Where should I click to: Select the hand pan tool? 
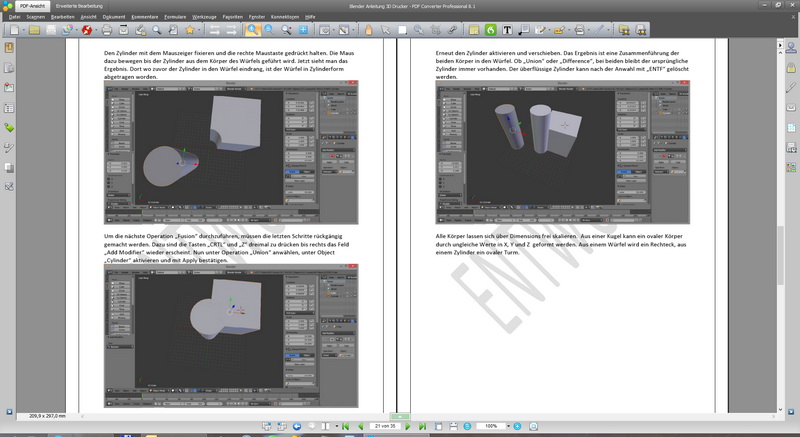point(368,30)
